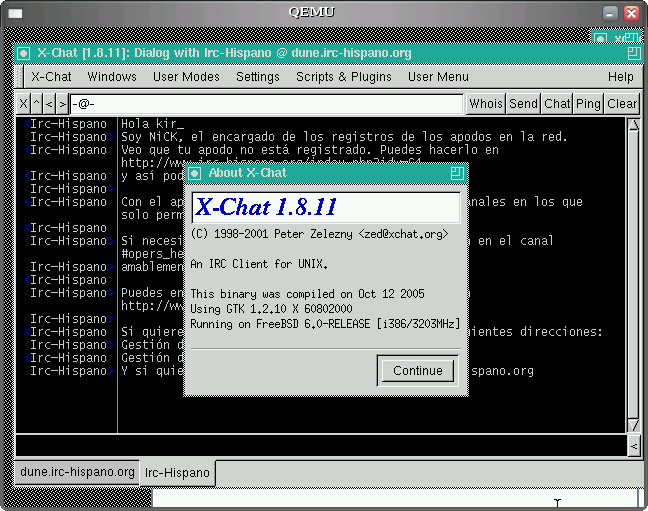Click the chat vertical scrollbar track
This screenshot has width=648, height=511.
634,275
